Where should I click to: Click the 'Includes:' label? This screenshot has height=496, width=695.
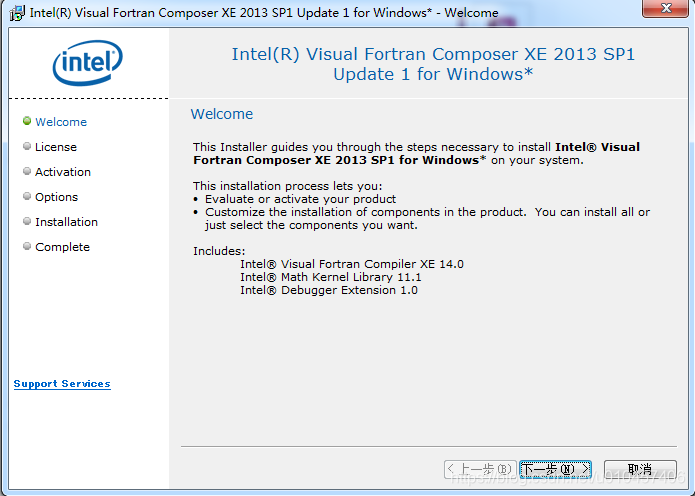click(219, 251)
